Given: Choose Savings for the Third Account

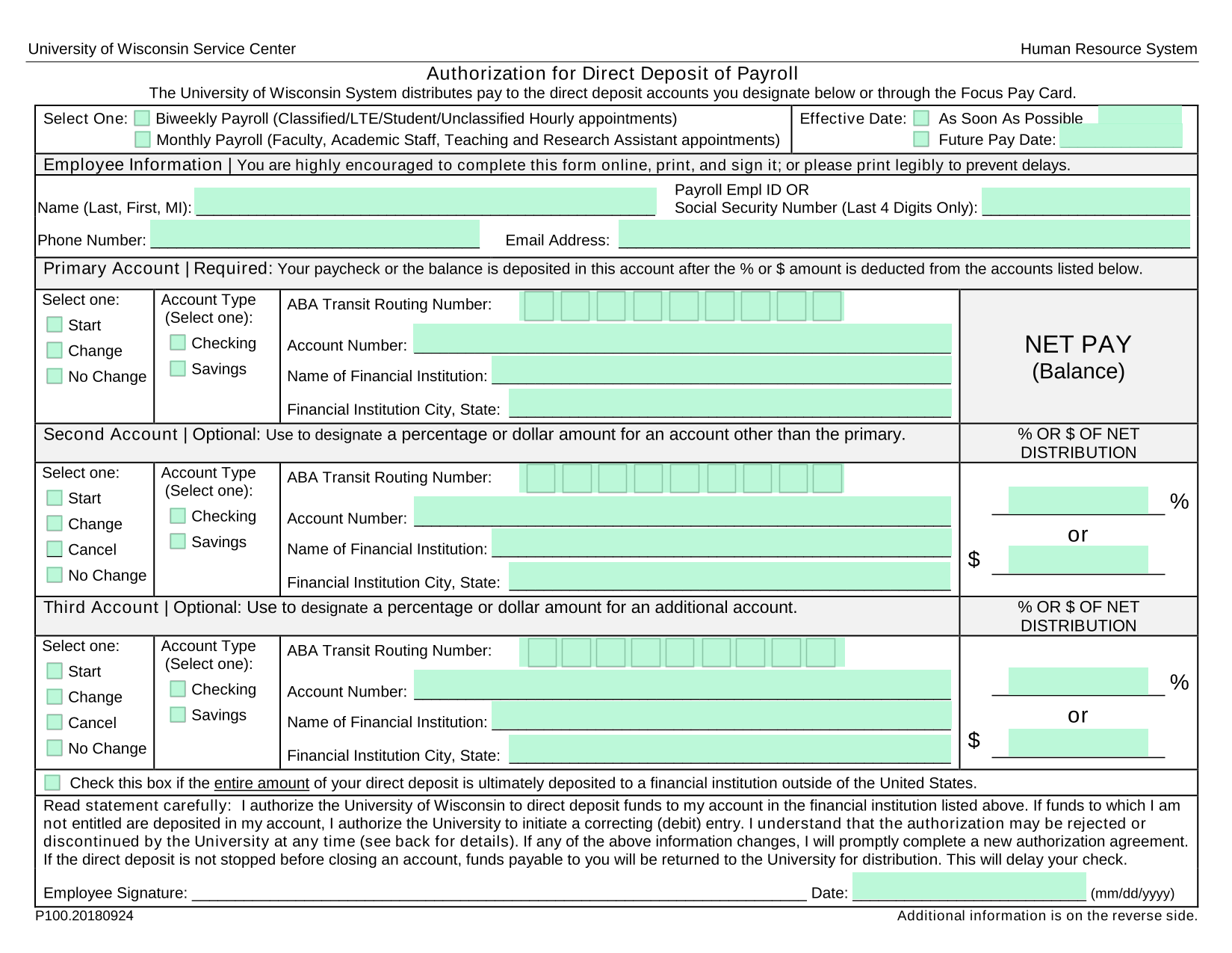Looking at the screenshot, I should (x=178, y=715).
